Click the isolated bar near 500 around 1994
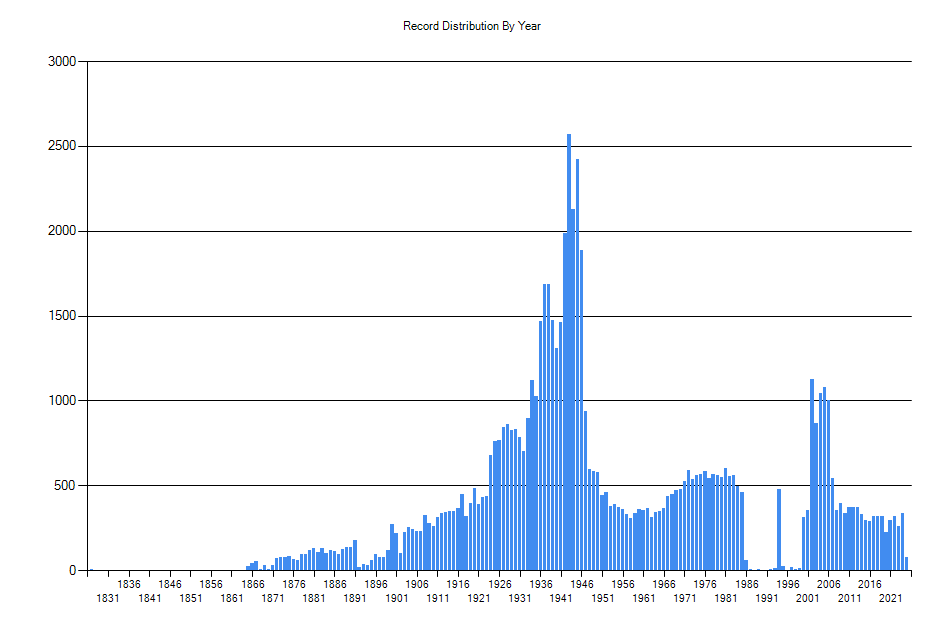This screenshot has height=630, width=945. pos(779,529)
